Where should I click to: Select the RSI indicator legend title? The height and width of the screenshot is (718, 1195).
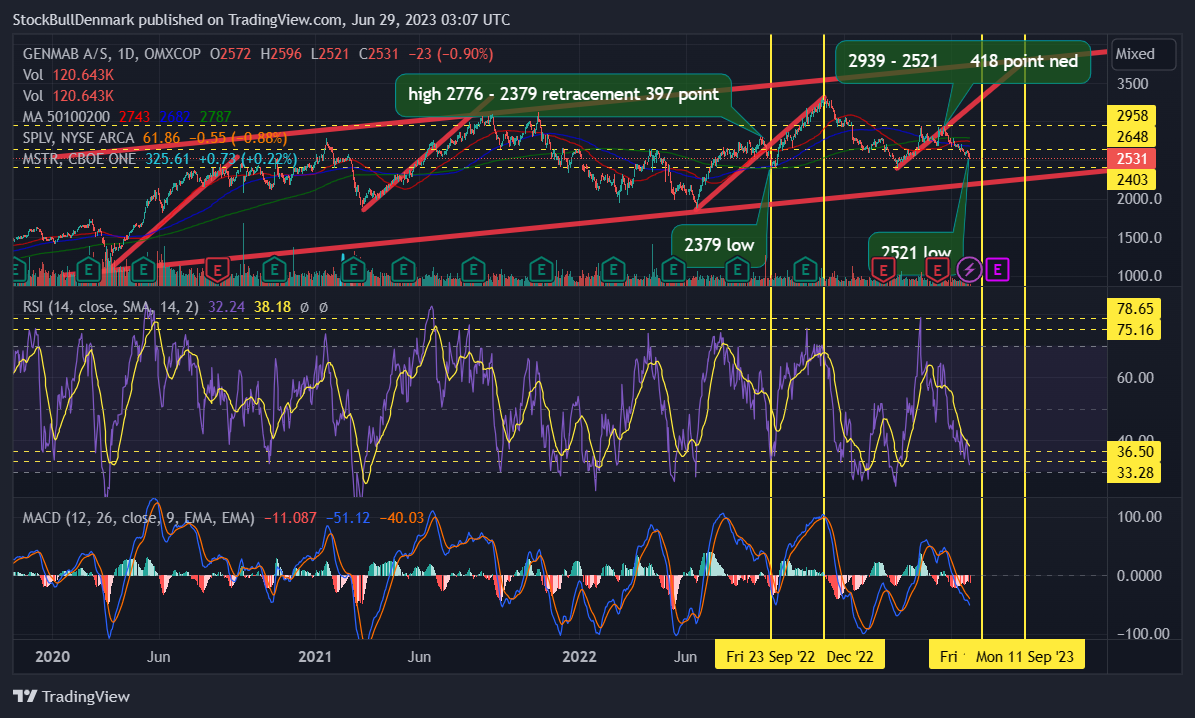(111, 306)
